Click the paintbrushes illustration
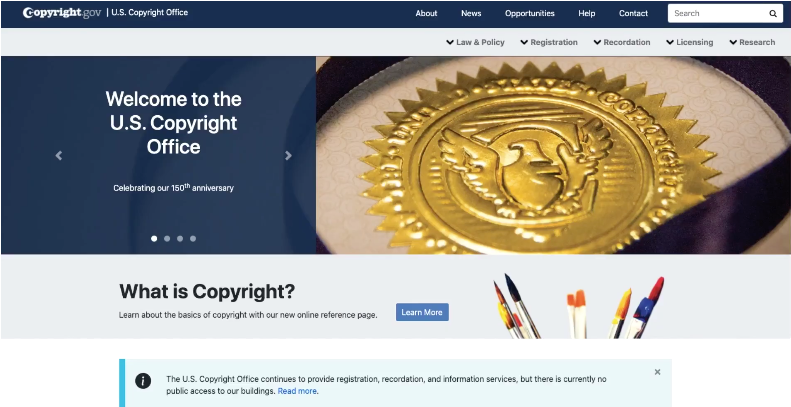Screen dimensions: 791x407 tap(579, 306)
